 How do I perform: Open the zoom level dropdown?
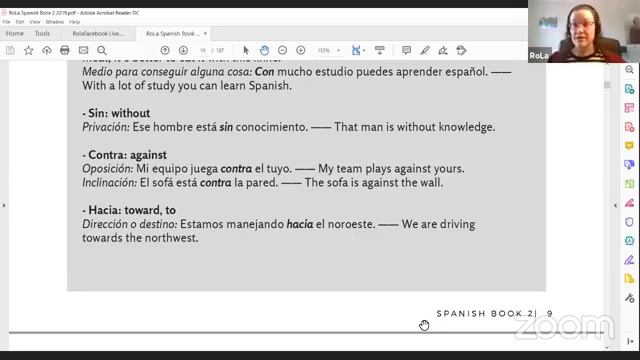pyautogui.click(x=338, y=50)
